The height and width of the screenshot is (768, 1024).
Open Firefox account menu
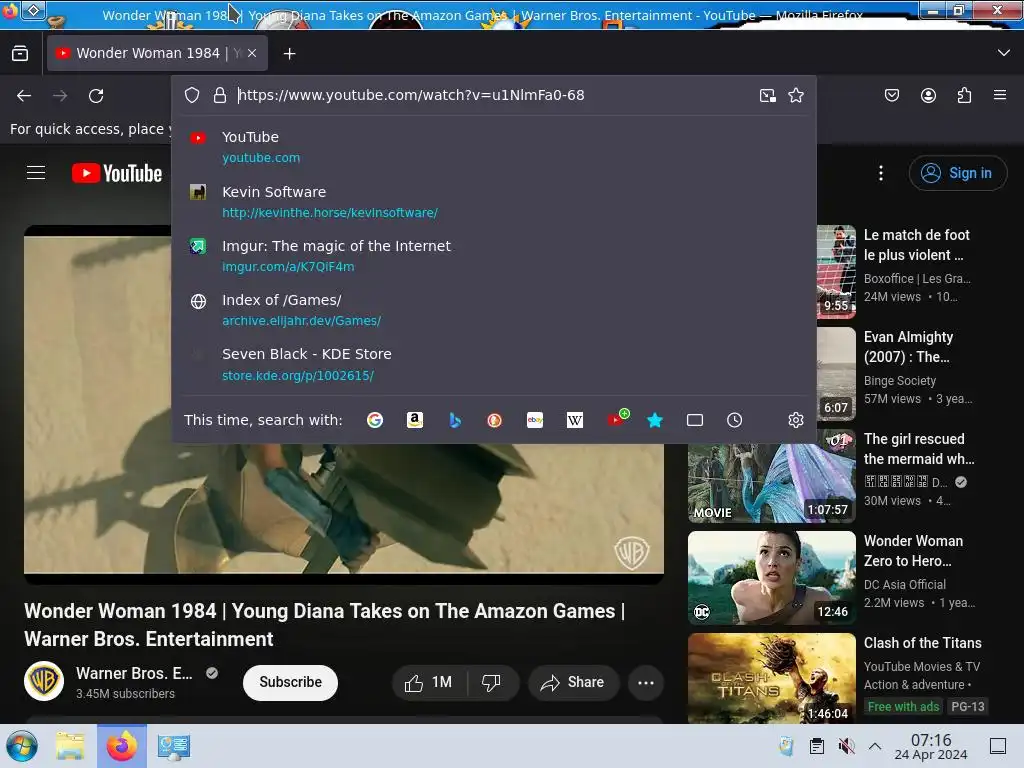coord(928,95)
